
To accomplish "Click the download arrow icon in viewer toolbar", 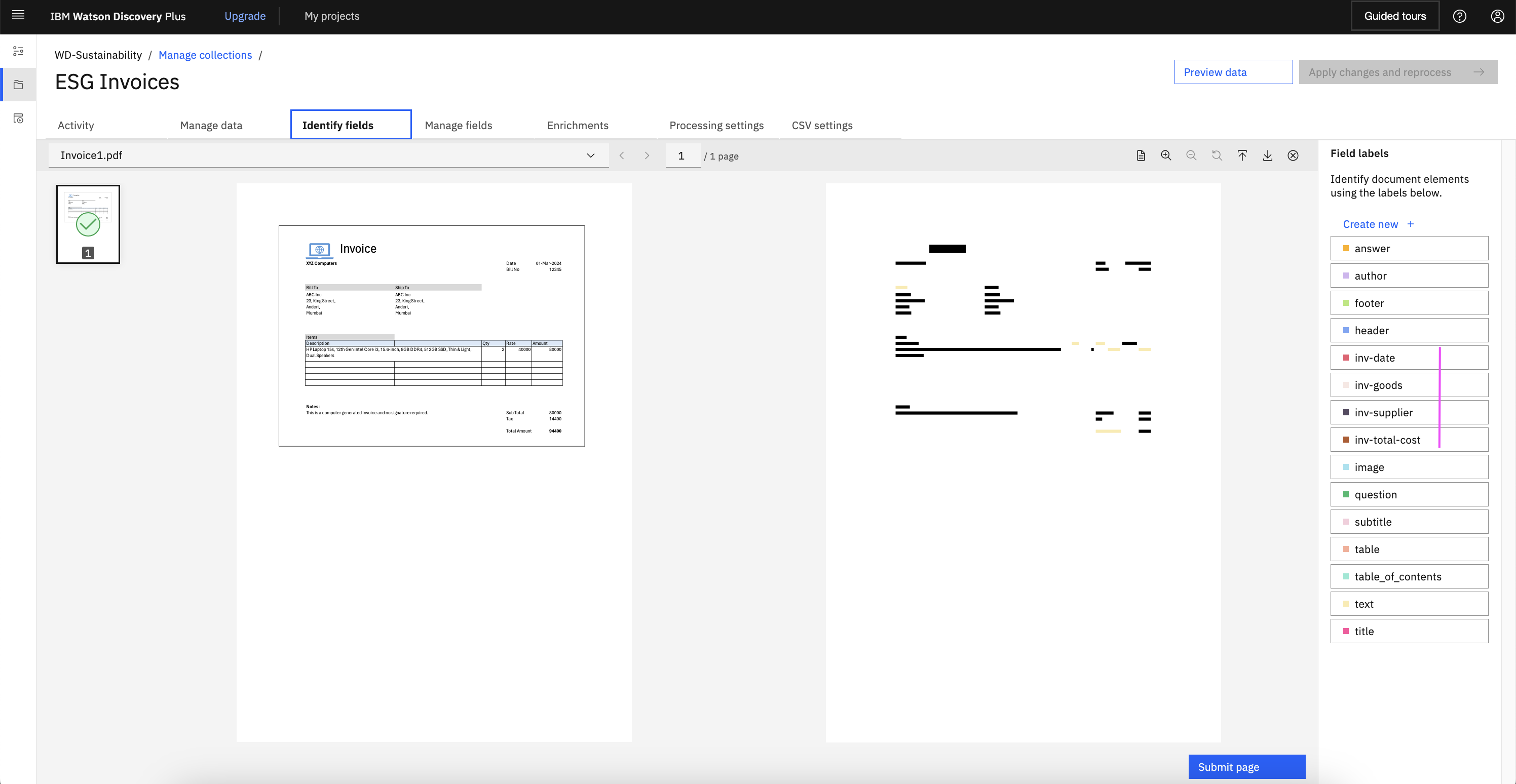I will (1267, 155).
